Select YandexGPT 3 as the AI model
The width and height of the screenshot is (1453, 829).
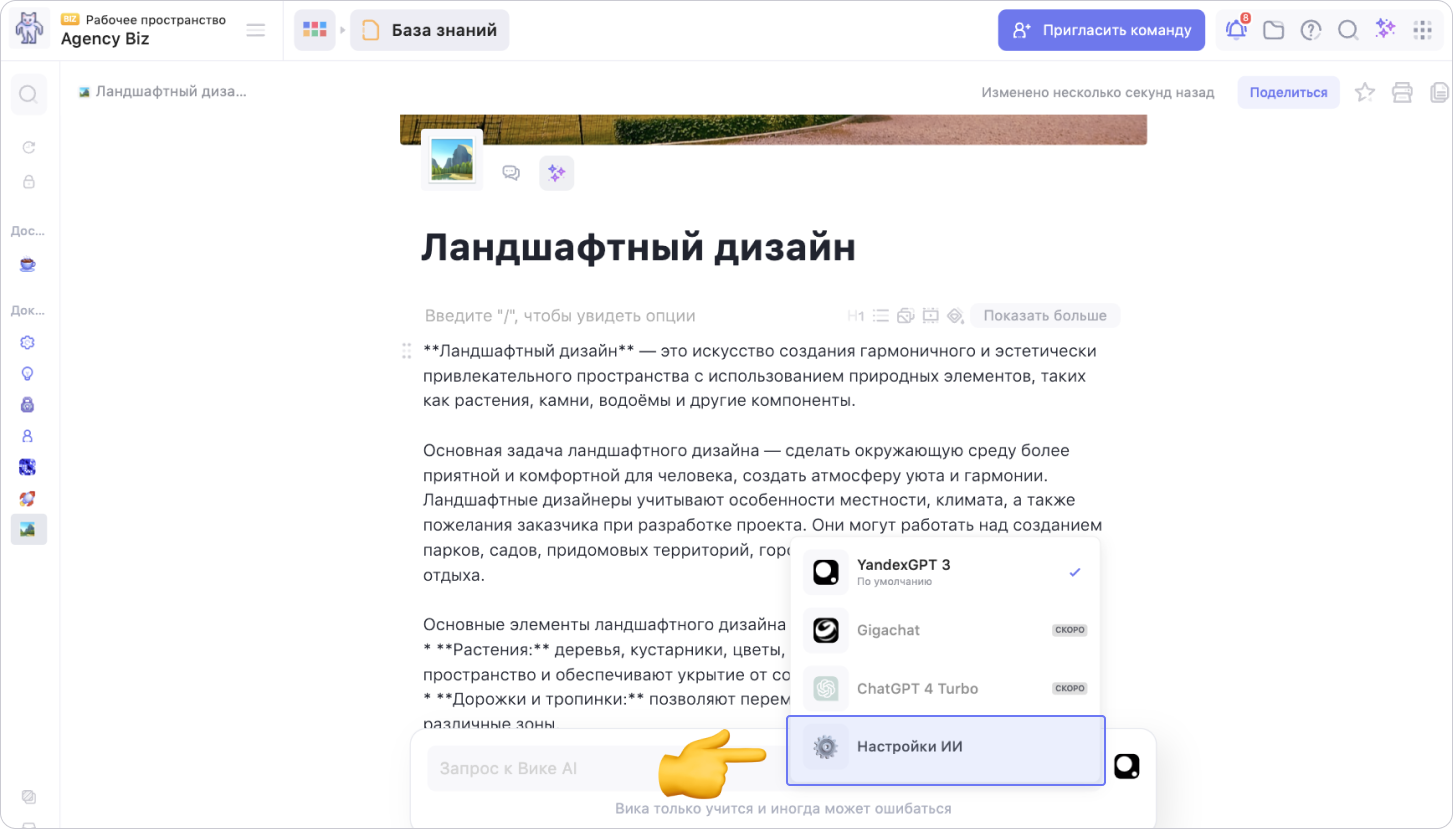click(943, 572)
